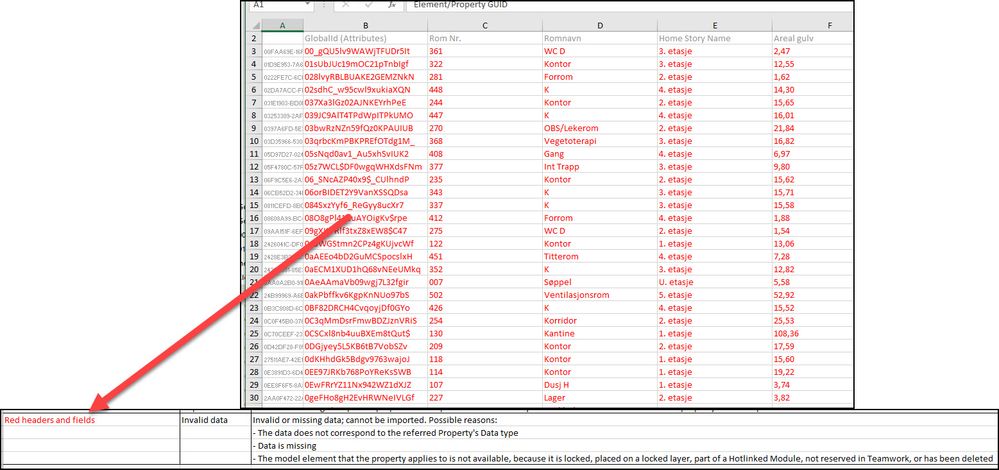
Task: Select the Korridor cell
Action: (600, 320)
